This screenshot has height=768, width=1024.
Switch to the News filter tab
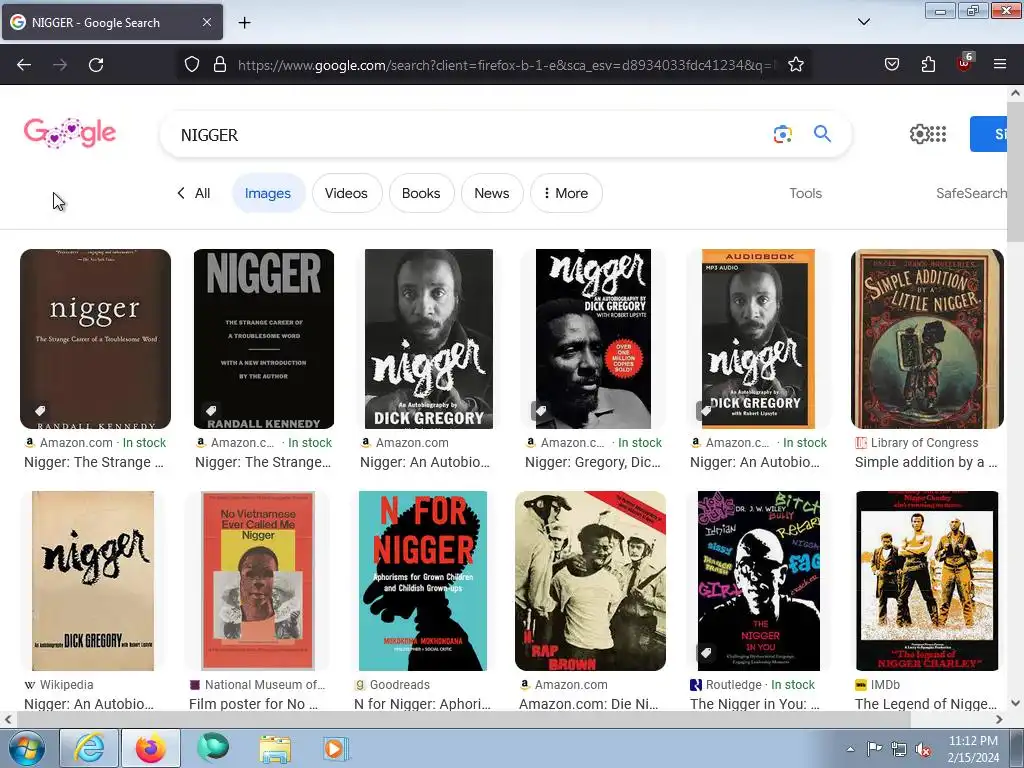492,193
